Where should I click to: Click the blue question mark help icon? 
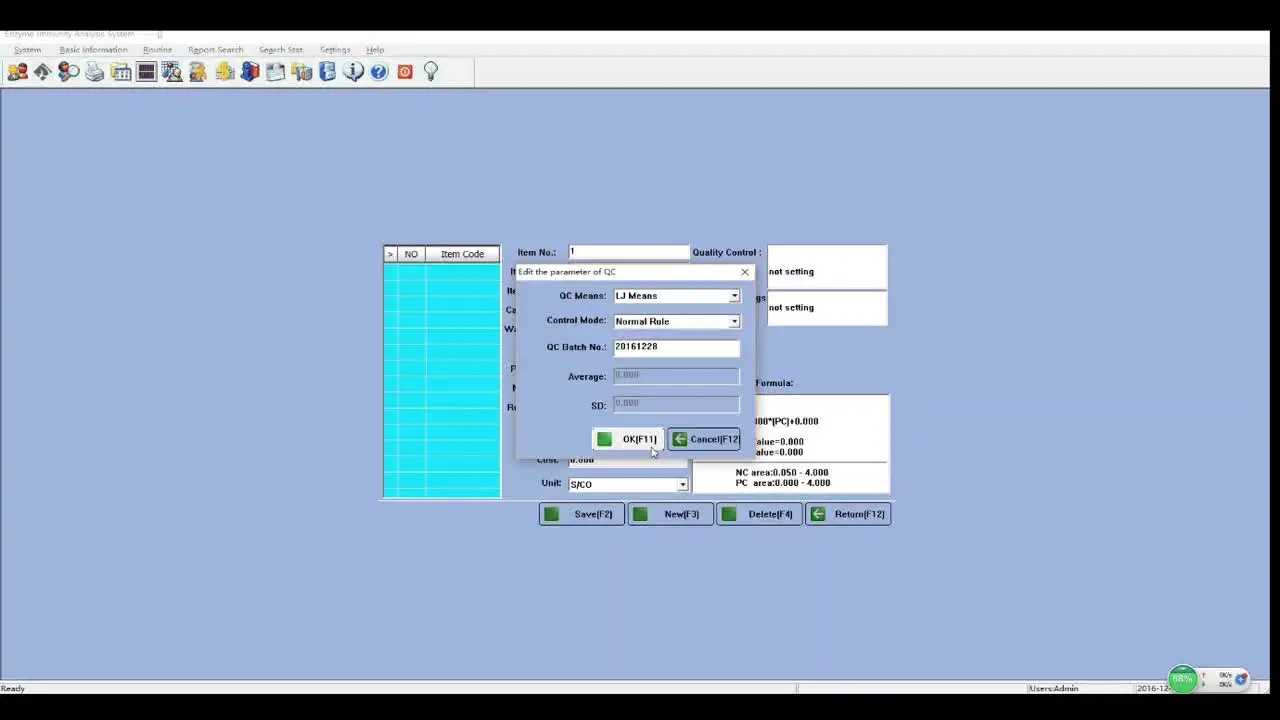[379, 72]
